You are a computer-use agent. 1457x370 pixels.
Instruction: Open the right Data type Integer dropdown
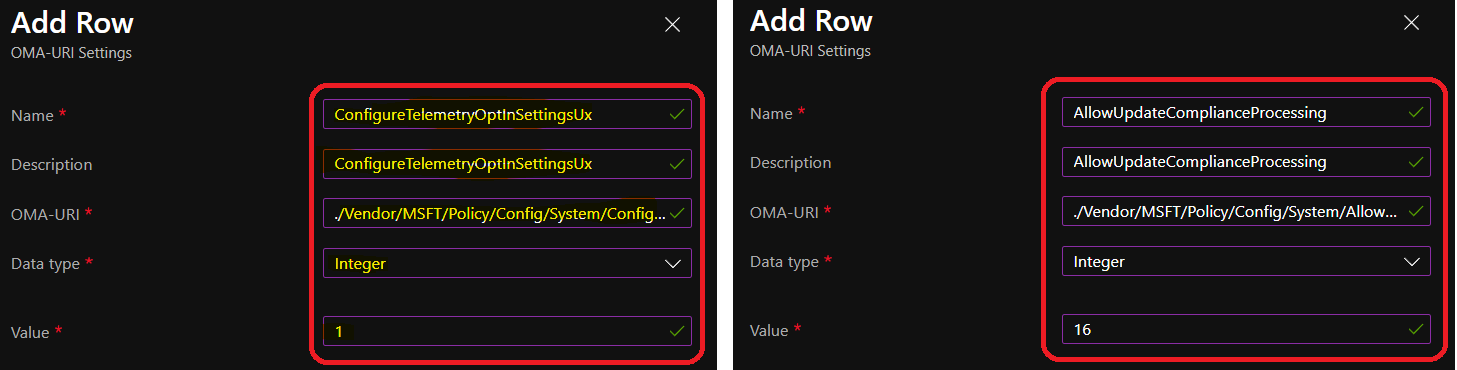tap(1246, 261)
